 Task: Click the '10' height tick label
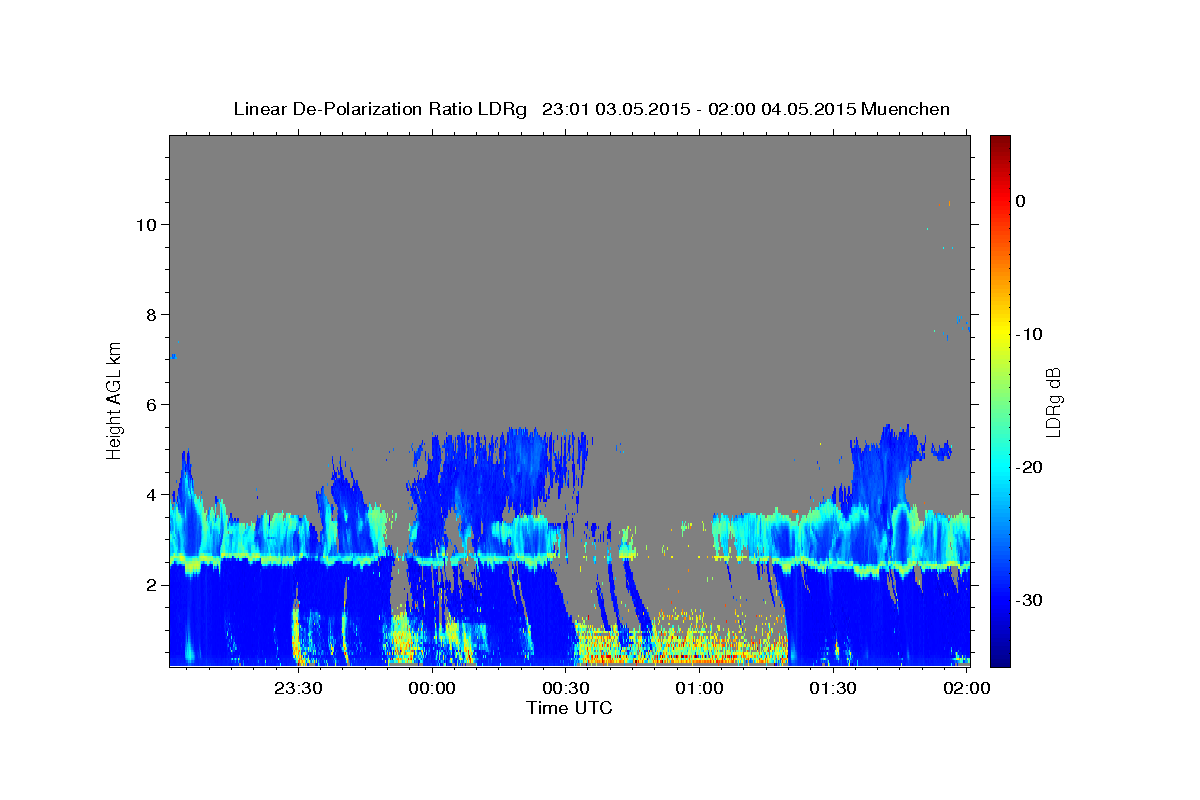click(x=149, y=224)
